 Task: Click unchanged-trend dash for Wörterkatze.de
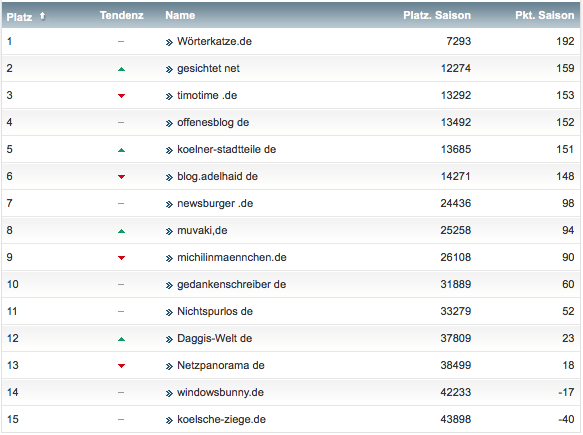pyautogui.click(x=121, y=42)
